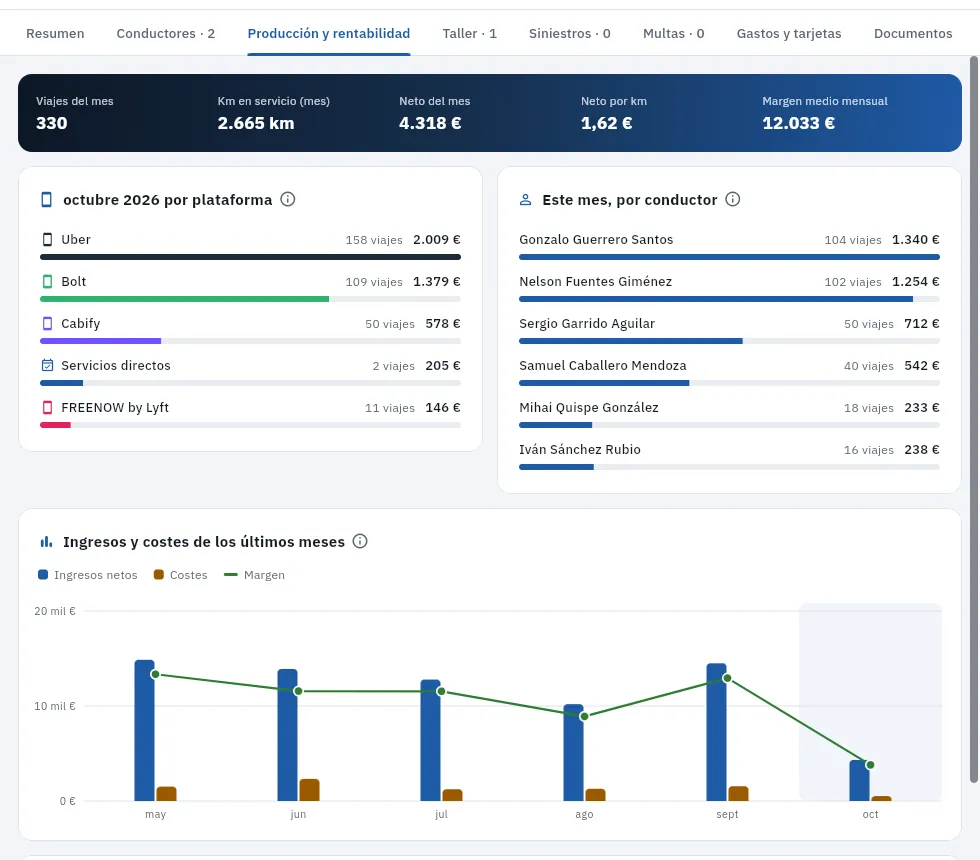Click driver name Samuel Caballero Mendoza
The height and width of the screenshot is (860, 980).
(602, 365)
